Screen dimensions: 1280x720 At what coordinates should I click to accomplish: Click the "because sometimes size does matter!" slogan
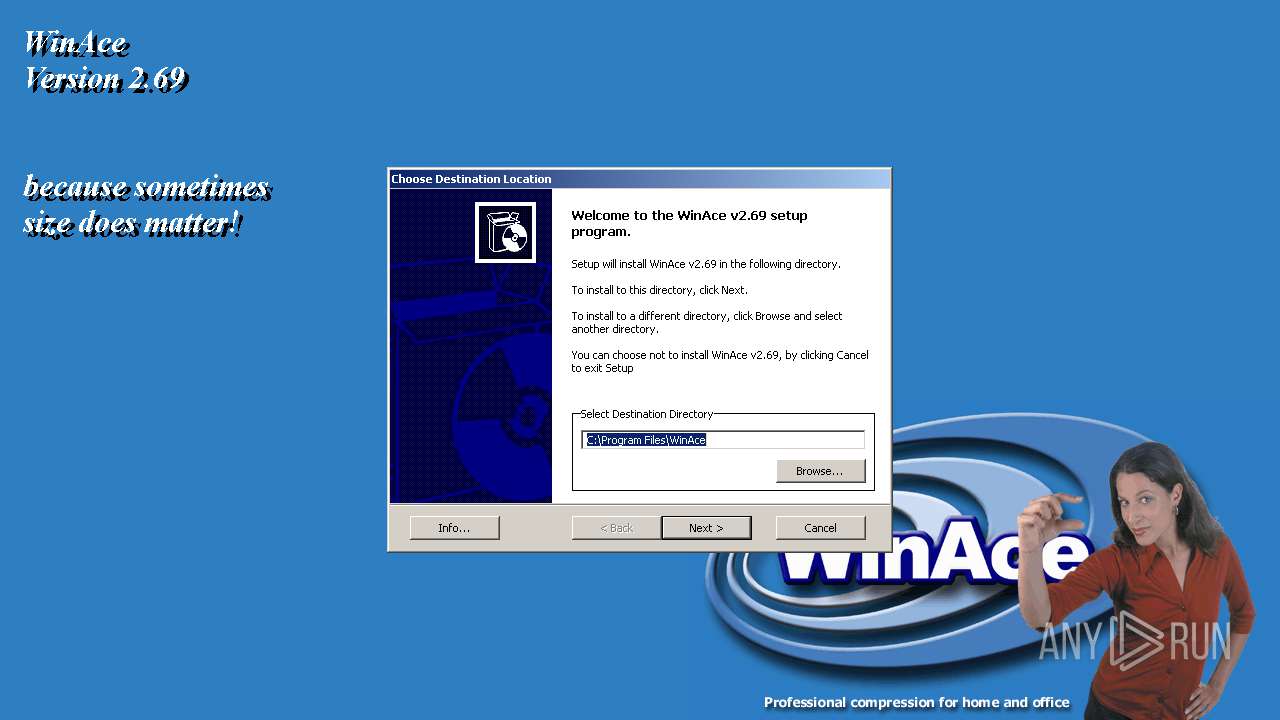pyautogui.click(x=146, y=204)
